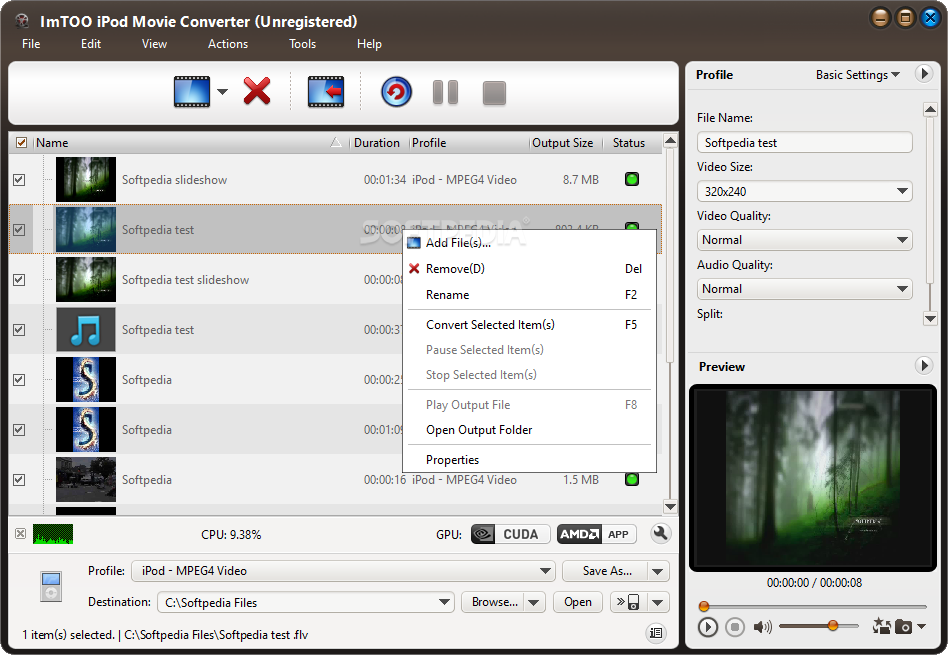Click the preview seek slider handle

click(x=704, y=606)
